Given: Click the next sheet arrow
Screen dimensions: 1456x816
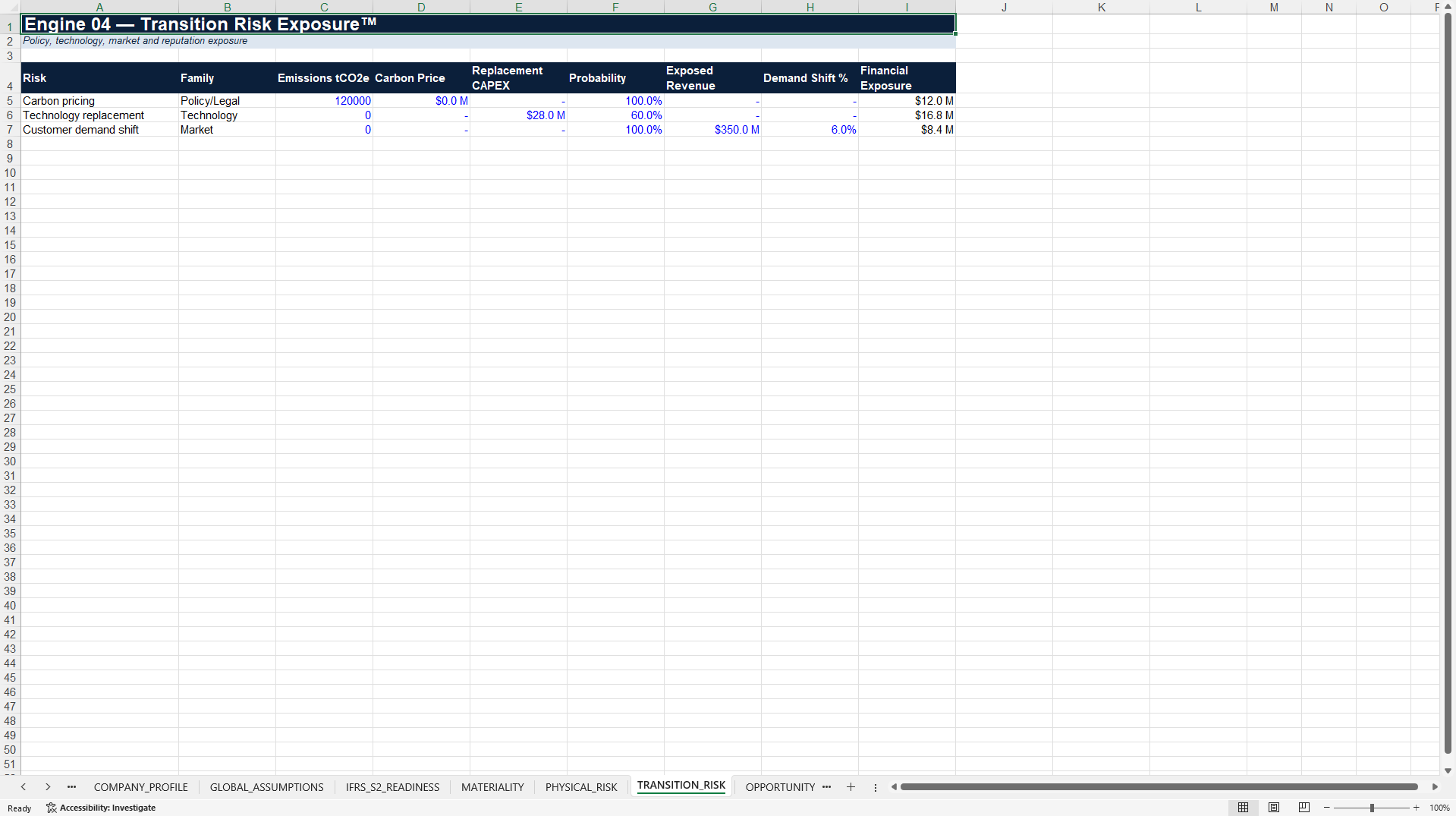Looking at the screenshot, I should click(48, 787).
